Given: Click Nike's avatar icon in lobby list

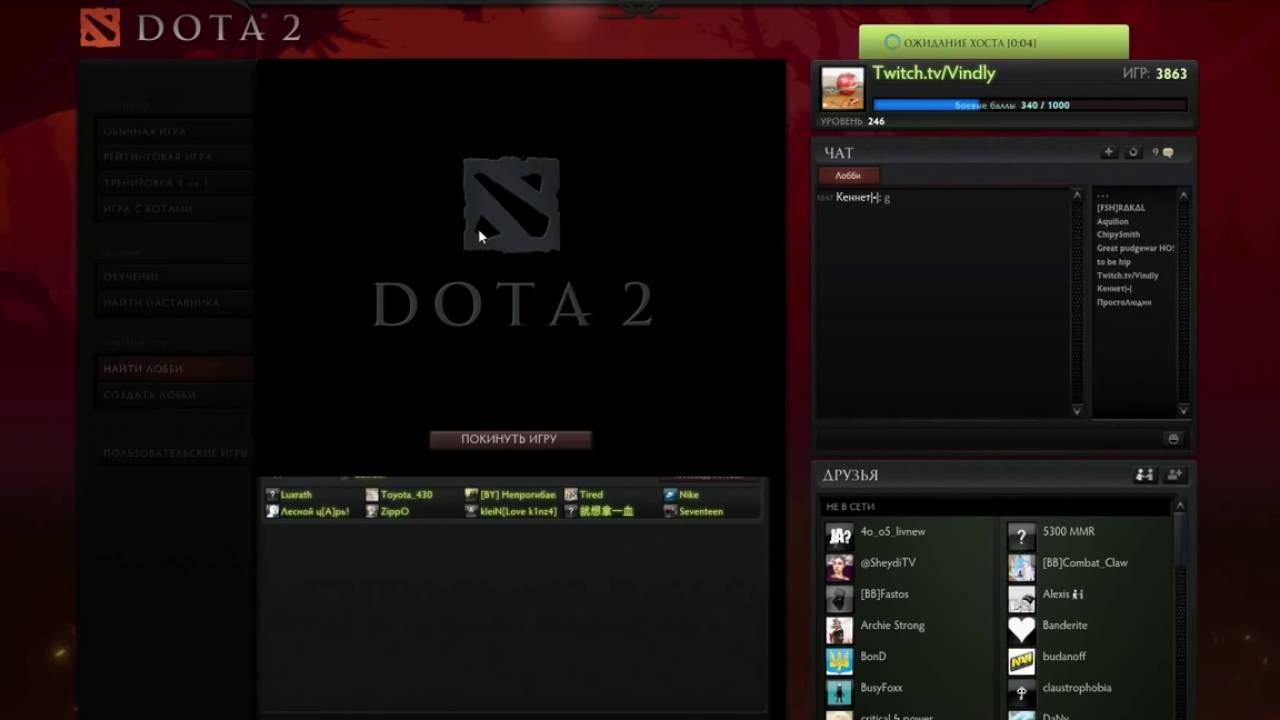Looking at the screenshot, I should [x=670, y=495].
